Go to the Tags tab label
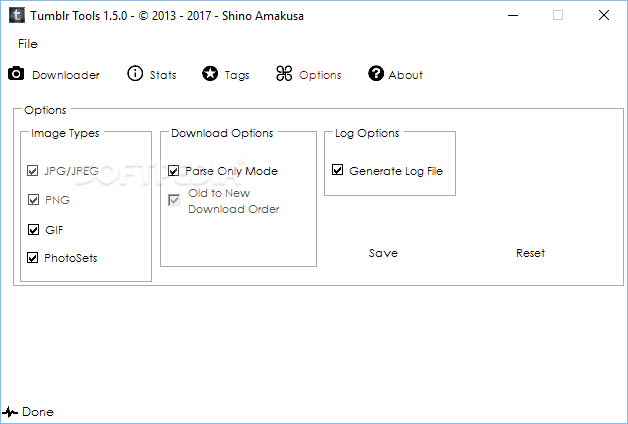 [237, 75]
